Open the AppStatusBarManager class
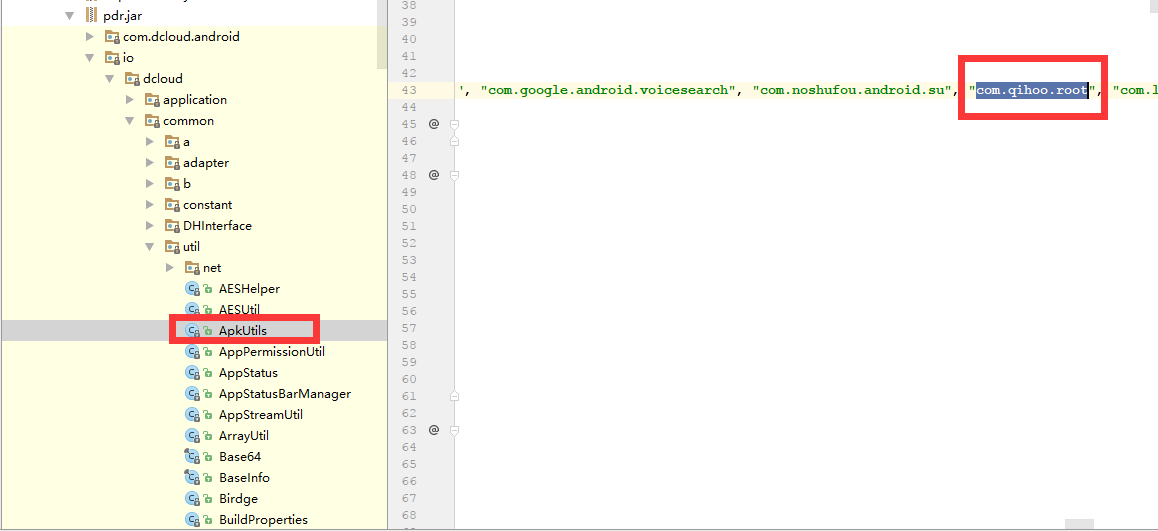Image resolution: width=1158 pixels, height=531 pixels. (285, 394)
